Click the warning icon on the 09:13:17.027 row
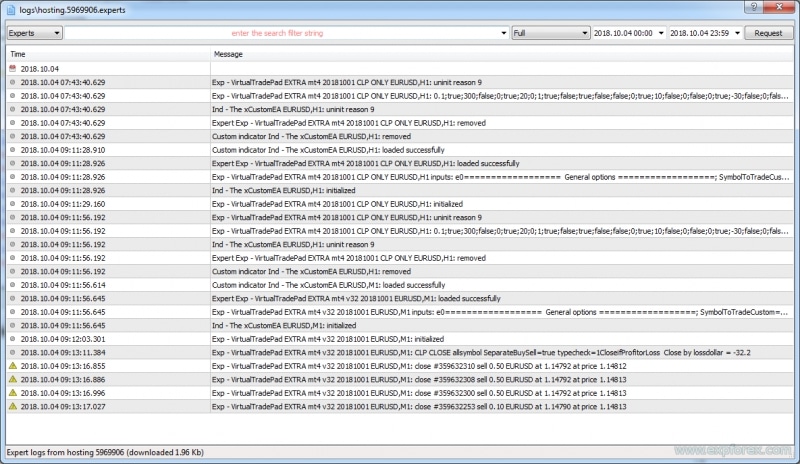The height and width of the screenshot is (464, 800). [11, 406]
